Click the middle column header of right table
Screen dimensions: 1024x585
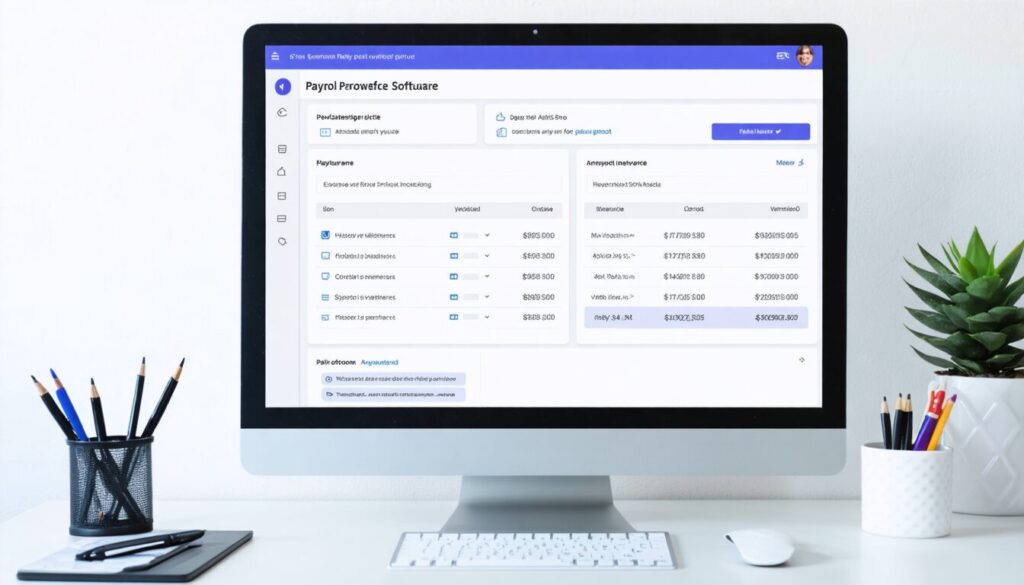tap(694, 210)
